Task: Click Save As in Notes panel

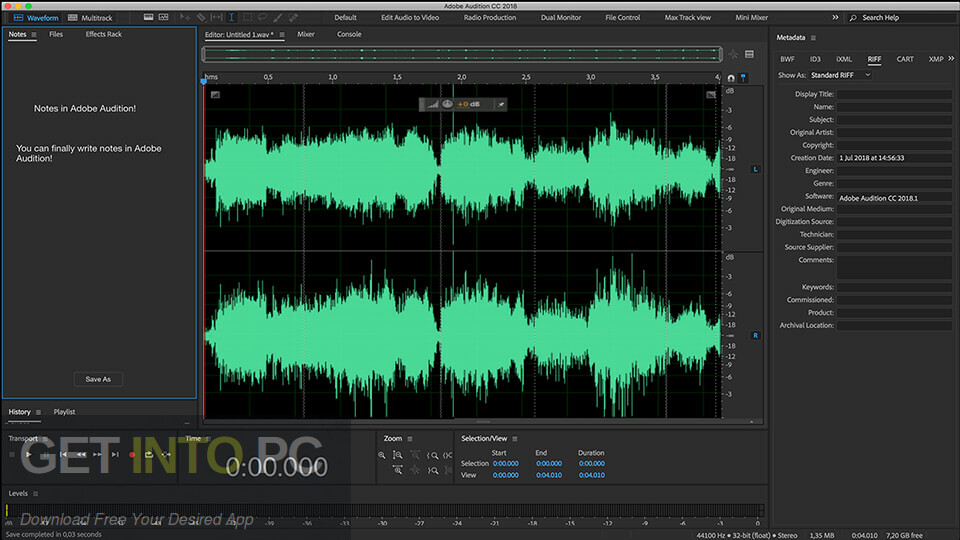Action: tap(98, 379)
